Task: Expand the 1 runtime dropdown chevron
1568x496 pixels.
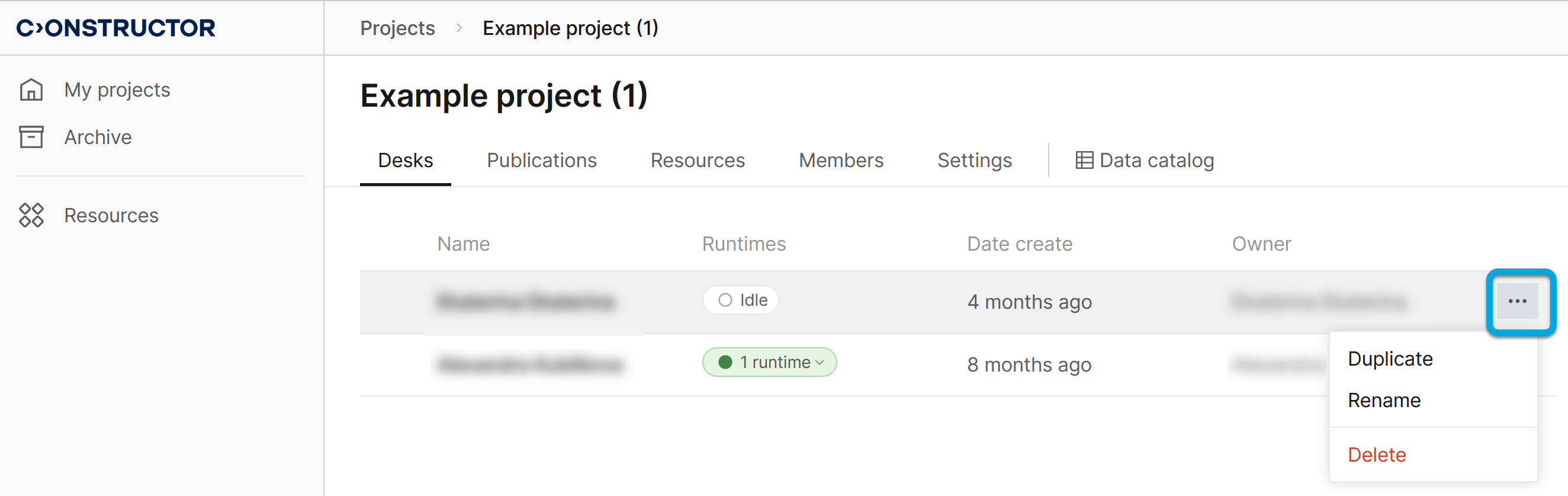Action: pyautogui.click(x=820, y=363)
